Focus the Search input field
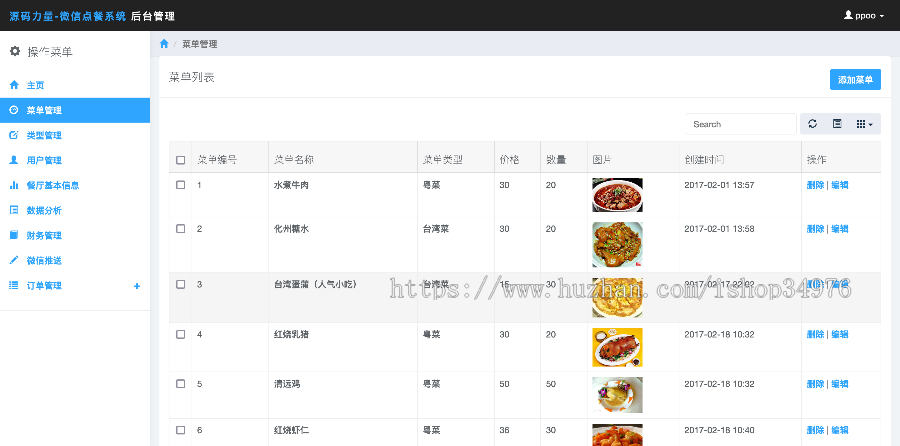This screenshot has height=446, width=900. click(x=741, y=124)
